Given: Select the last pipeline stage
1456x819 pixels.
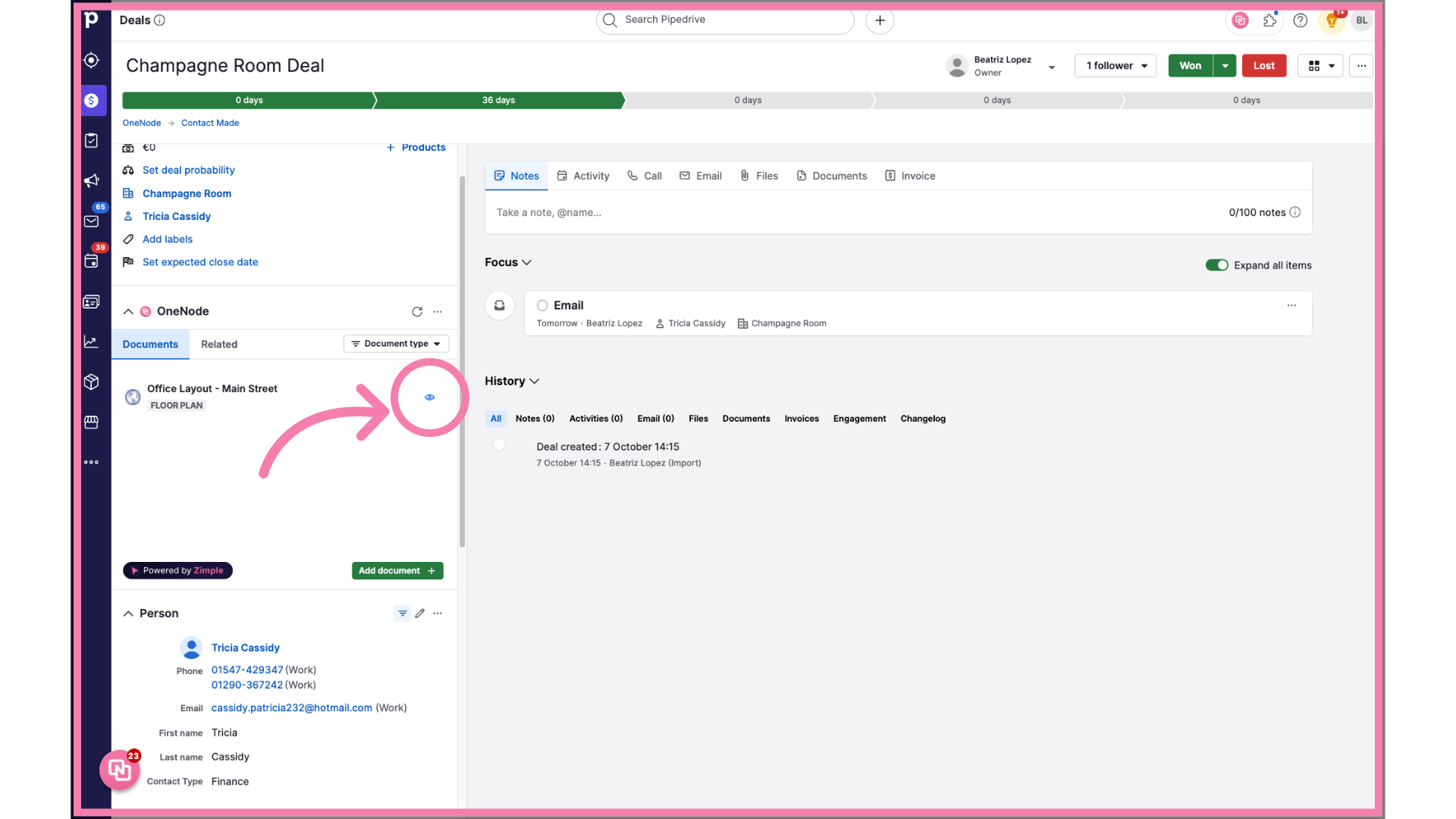Looking at the screenshot, I should click(1247, 100).
